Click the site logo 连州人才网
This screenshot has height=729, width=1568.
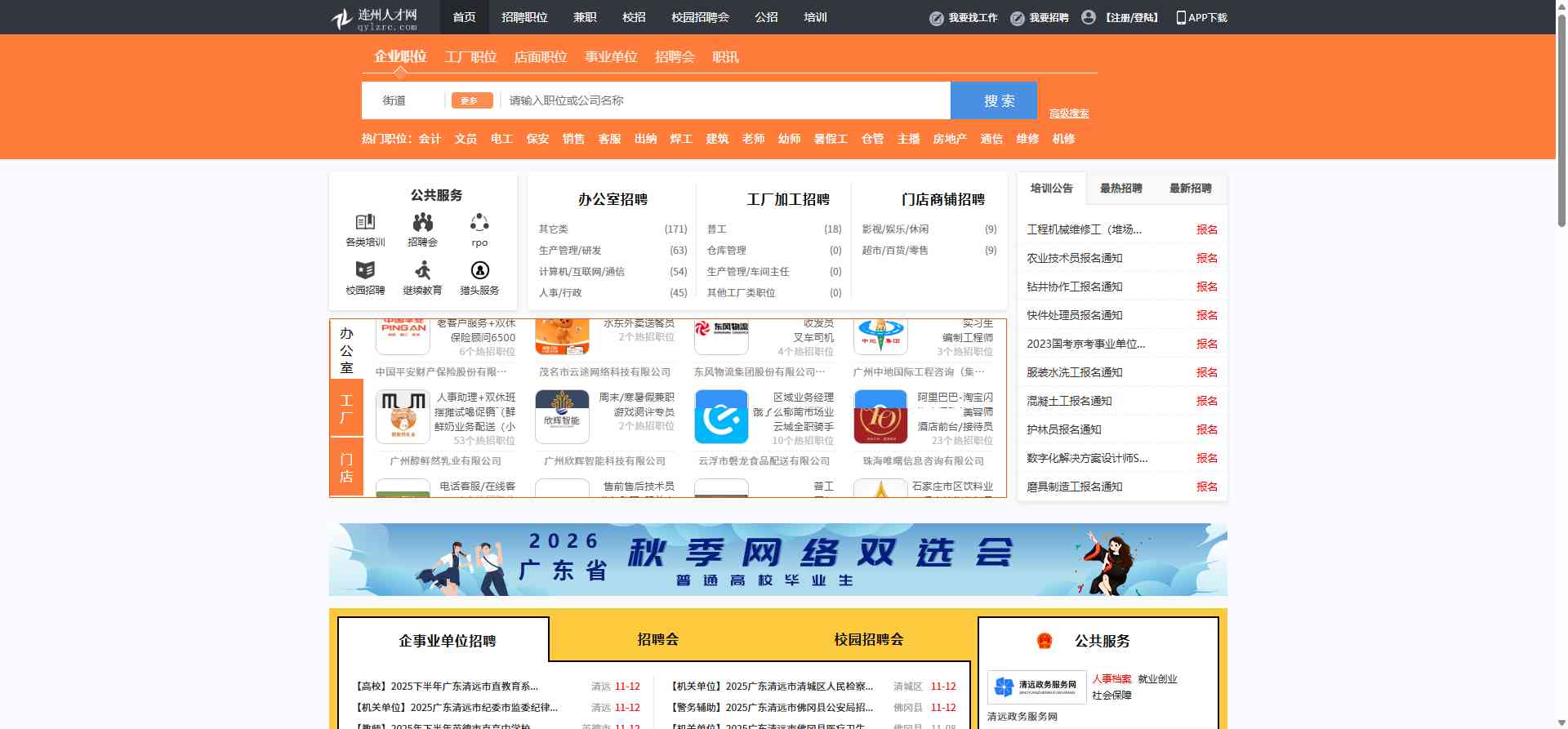click(375, 18)
